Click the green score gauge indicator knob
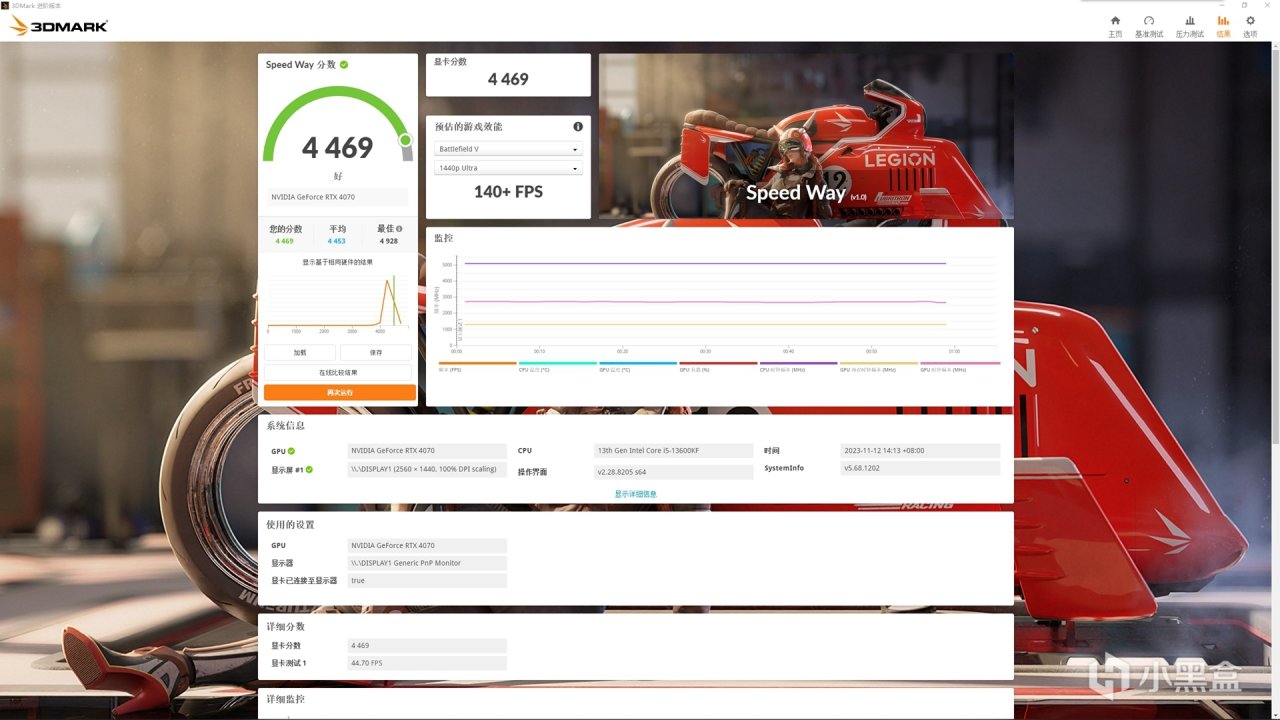This screenshot has height=720, width=1280. 405,140
